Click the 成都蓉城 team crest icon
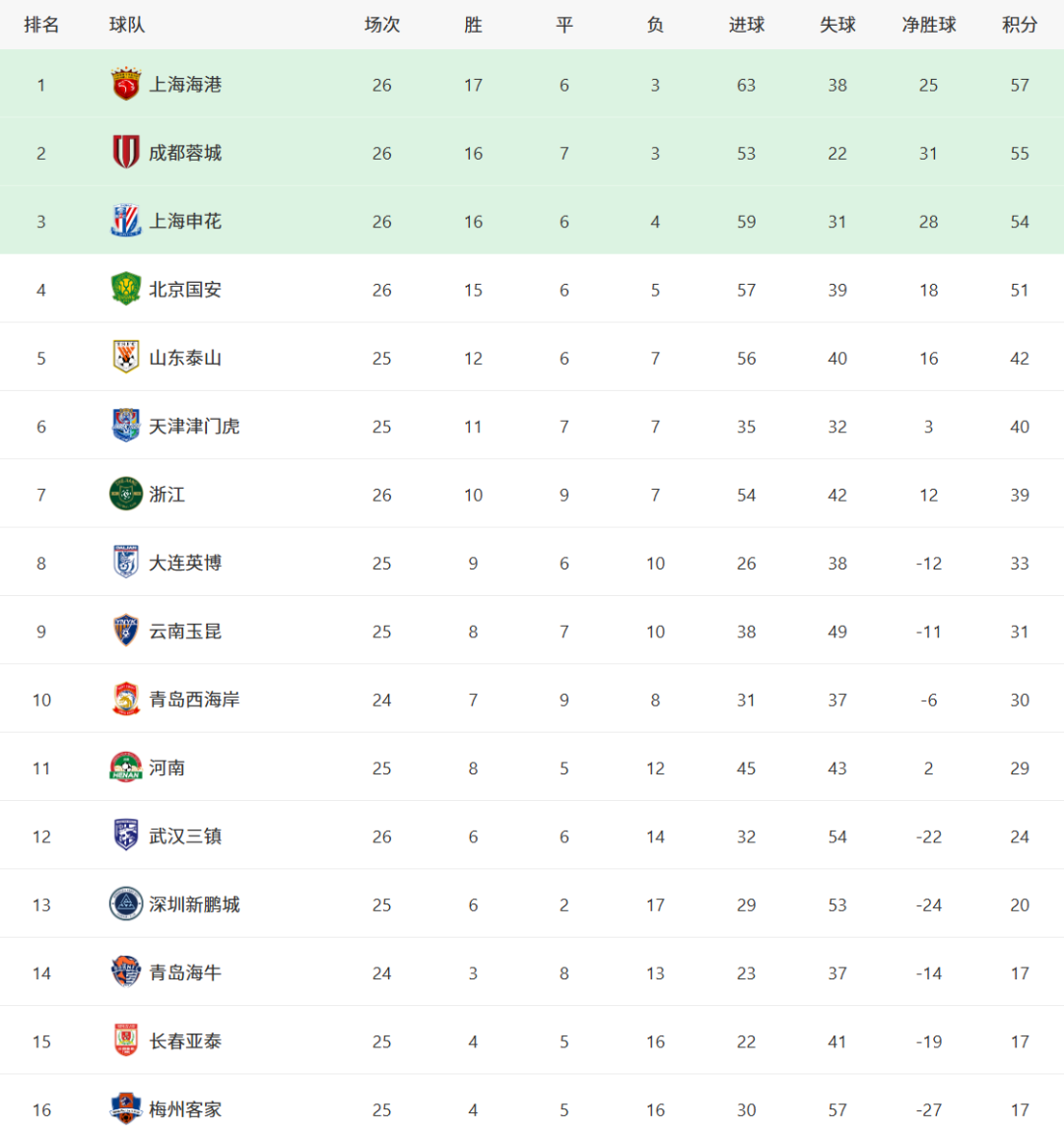 tap(125, 153)
